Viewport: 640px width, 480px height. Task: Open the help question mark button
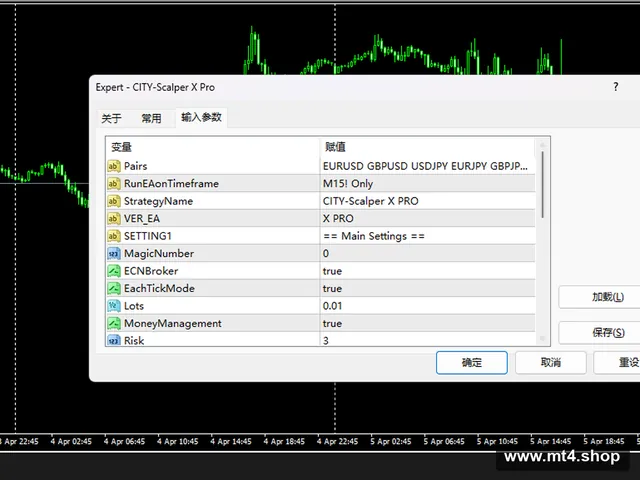[x=616, y=87]
